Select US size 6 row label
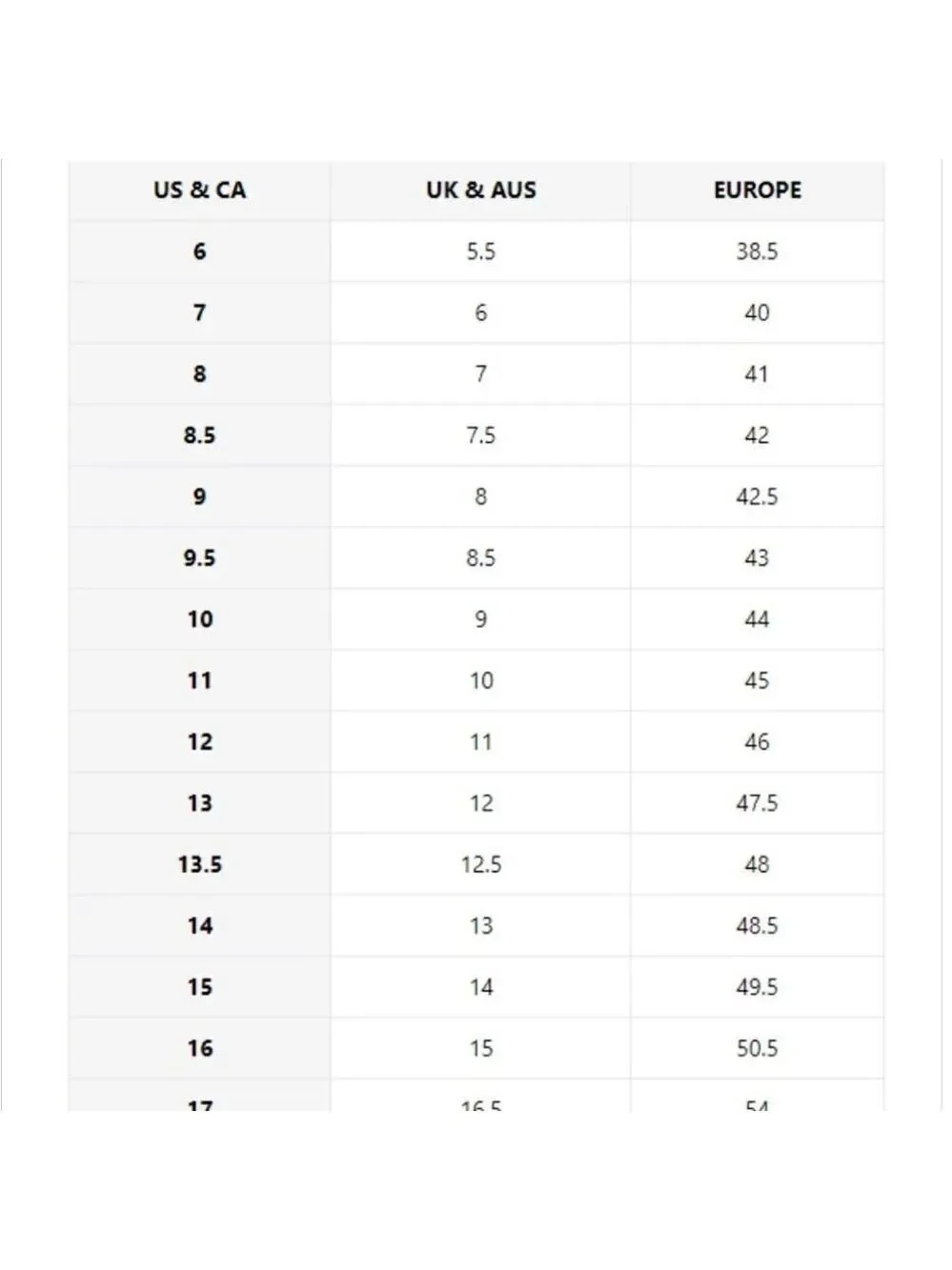The image size is (952, 1270). tap(199, 252)
